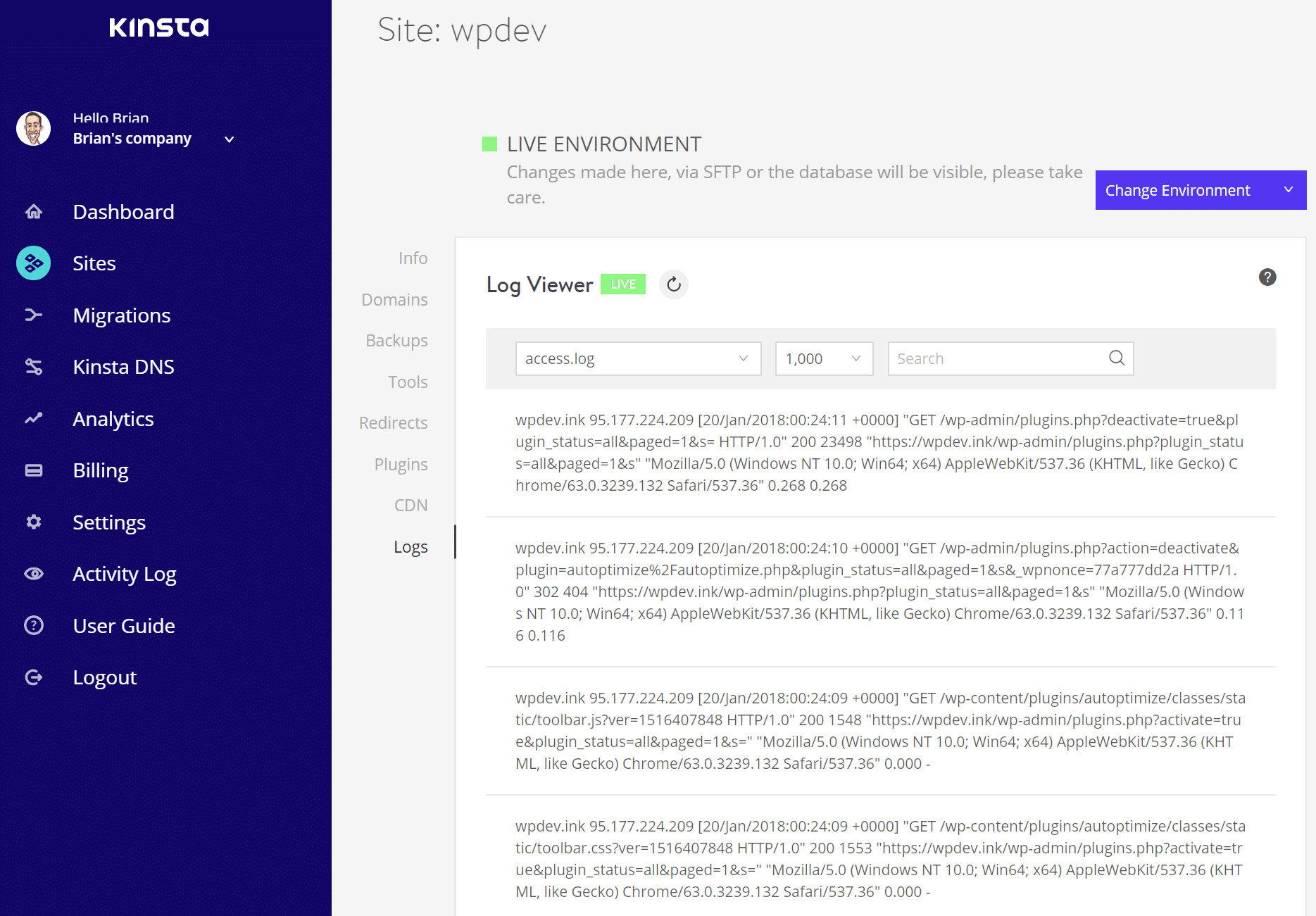Open the 1,000 lines dropdown
1316x916 pixels.
point(824,359)
